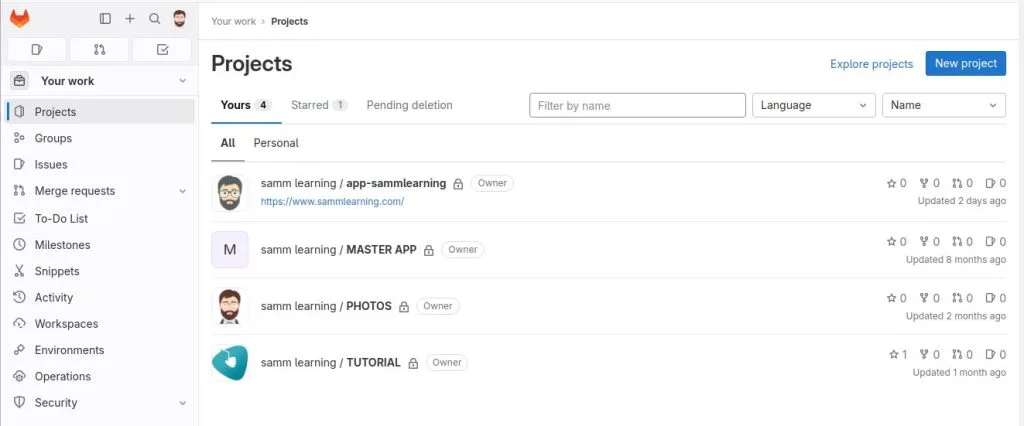Click the star count on app-sammlearning

[x=897, y=184]
